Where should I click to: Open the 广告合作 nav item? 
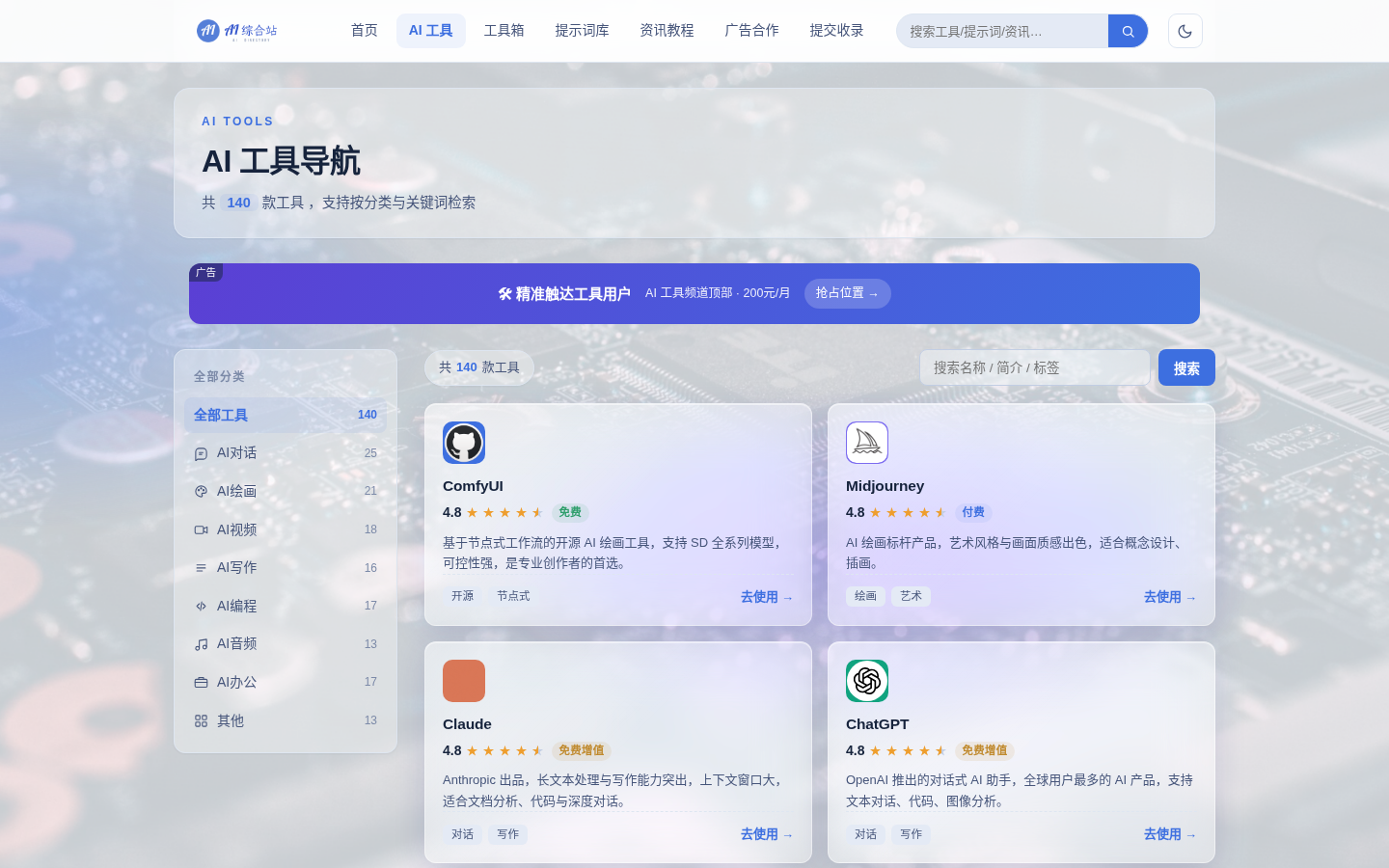pyautogui.click(x=752, y=31)
